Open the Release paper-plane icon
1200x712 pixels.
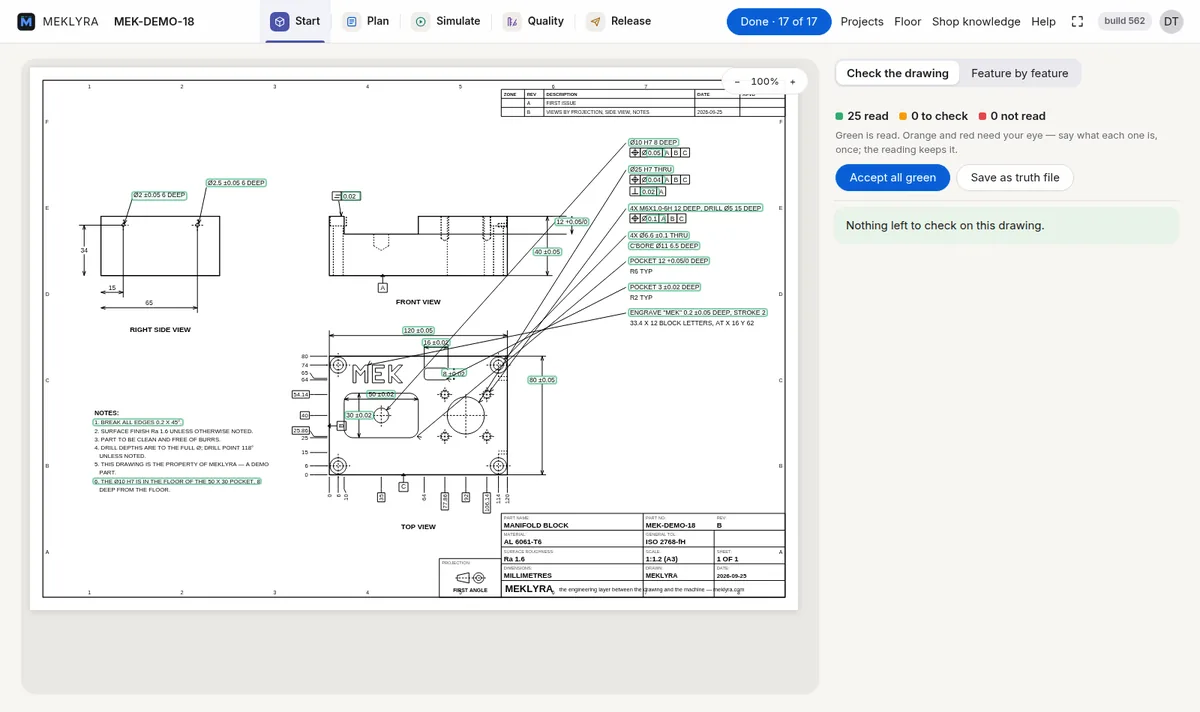click(x=595, y=21)
